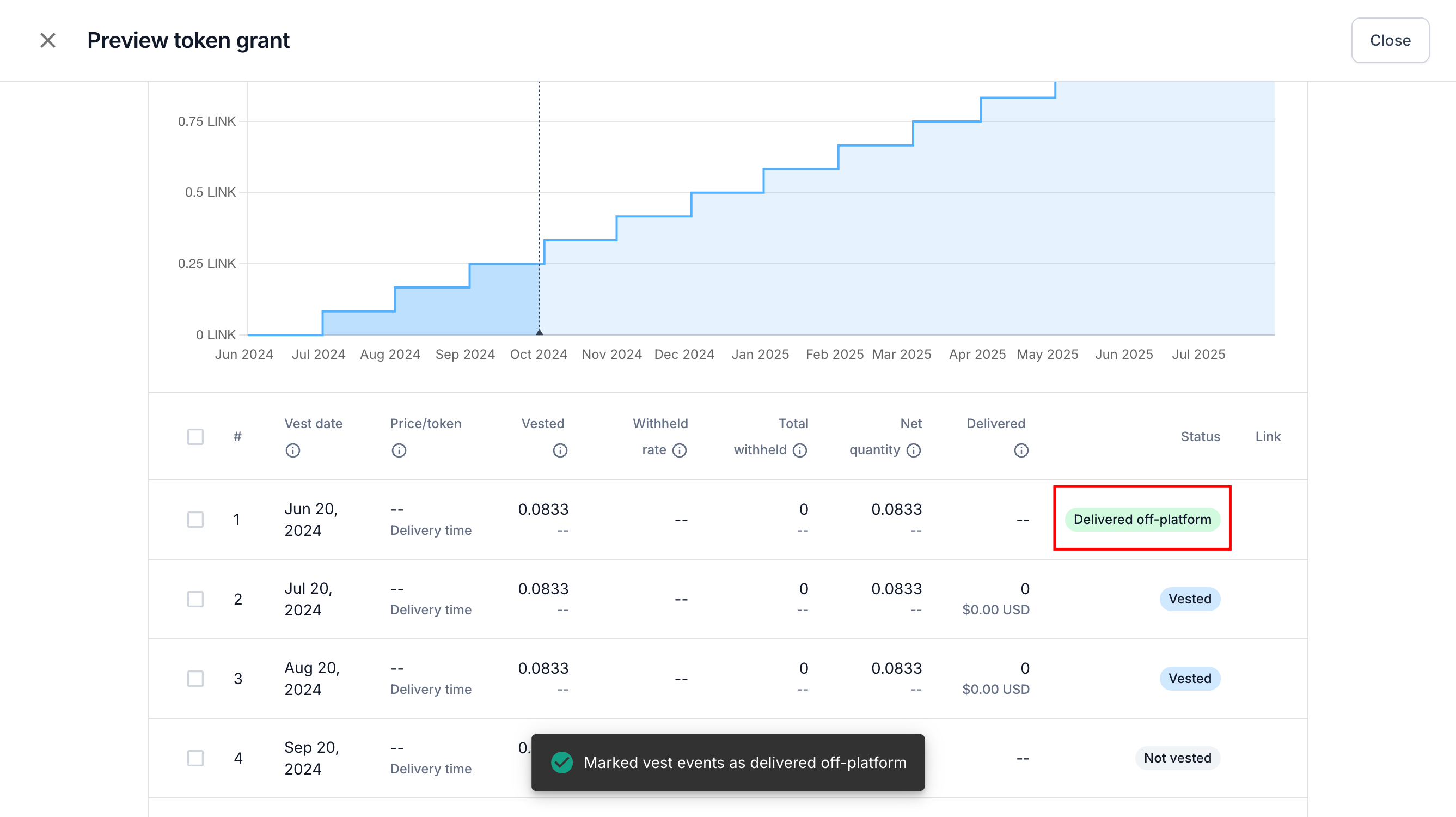Click the $0.00 USD value in row 2
This screenshot has height=817, width=1456.
point(995,609)
